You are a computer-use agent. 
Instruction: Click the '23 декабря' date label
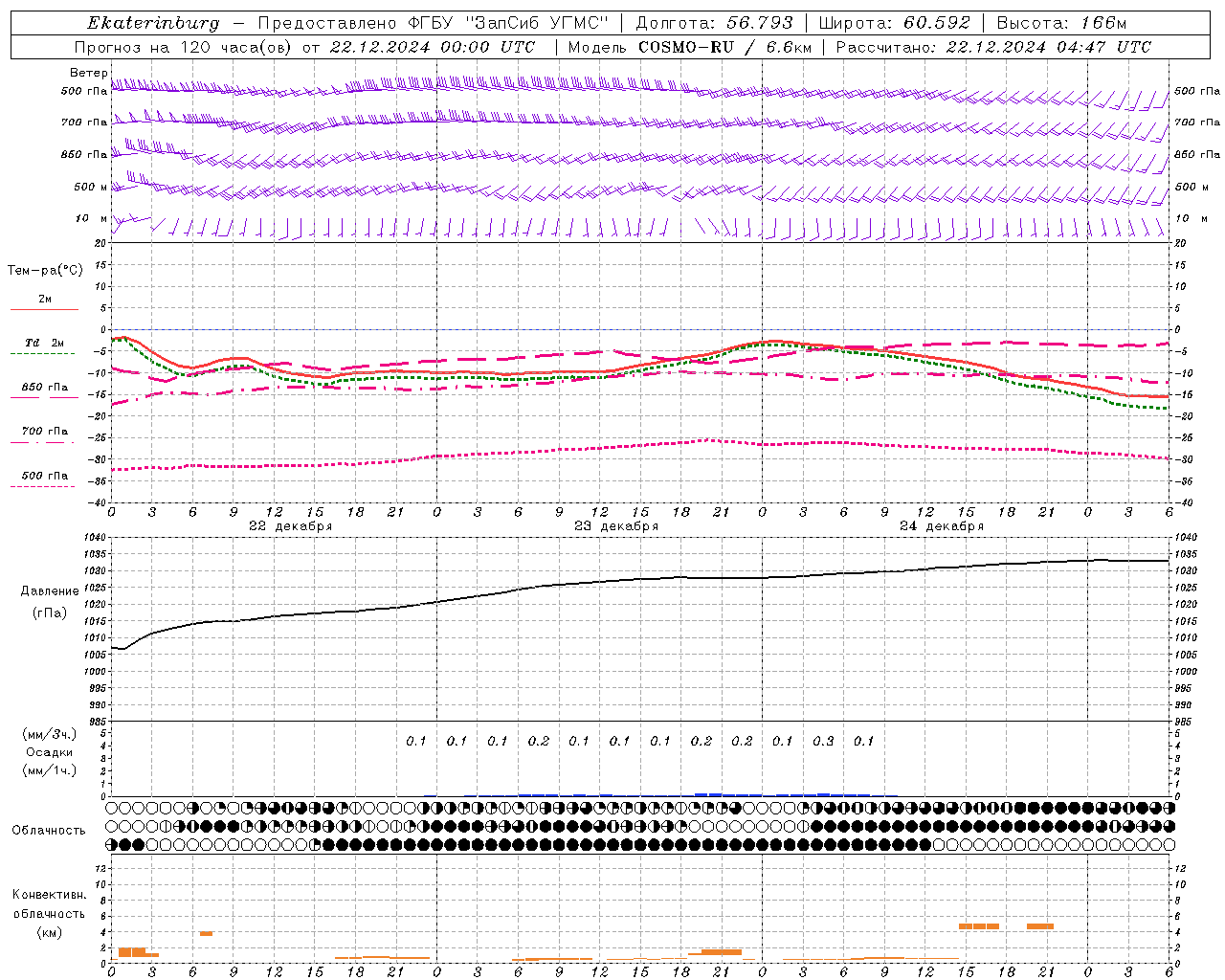pyautogui.click(x=615, y=525)
